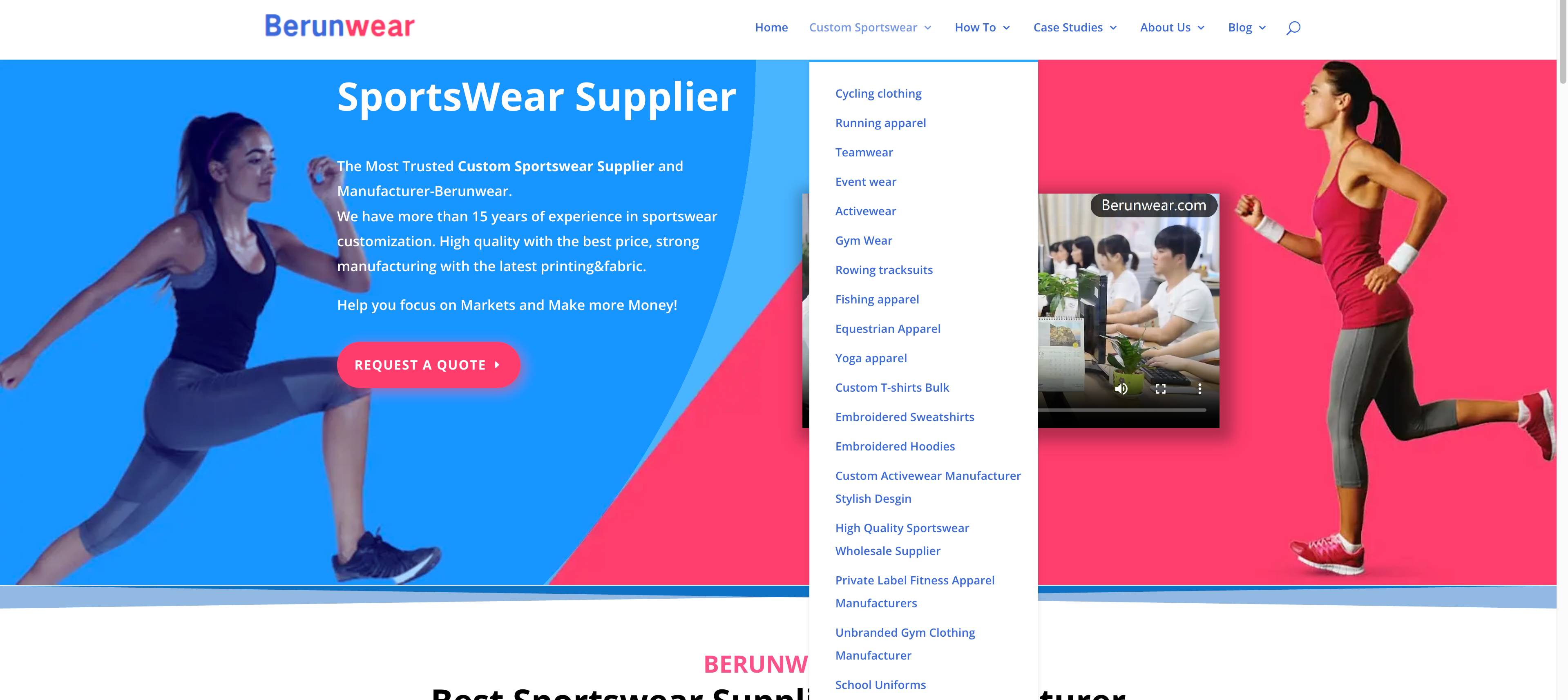
Task: Expand the Custom Sportswear dropdown
Action: [x=871, y=27]
